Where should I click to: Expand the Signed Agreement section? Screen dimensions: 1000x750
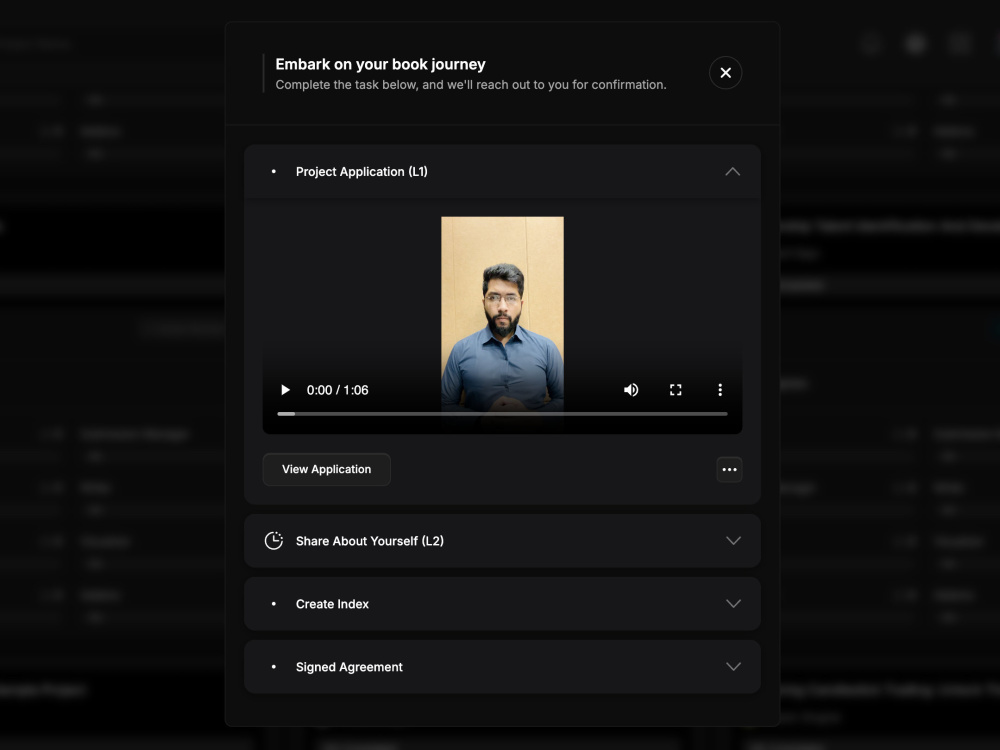(x=733, y=666)
